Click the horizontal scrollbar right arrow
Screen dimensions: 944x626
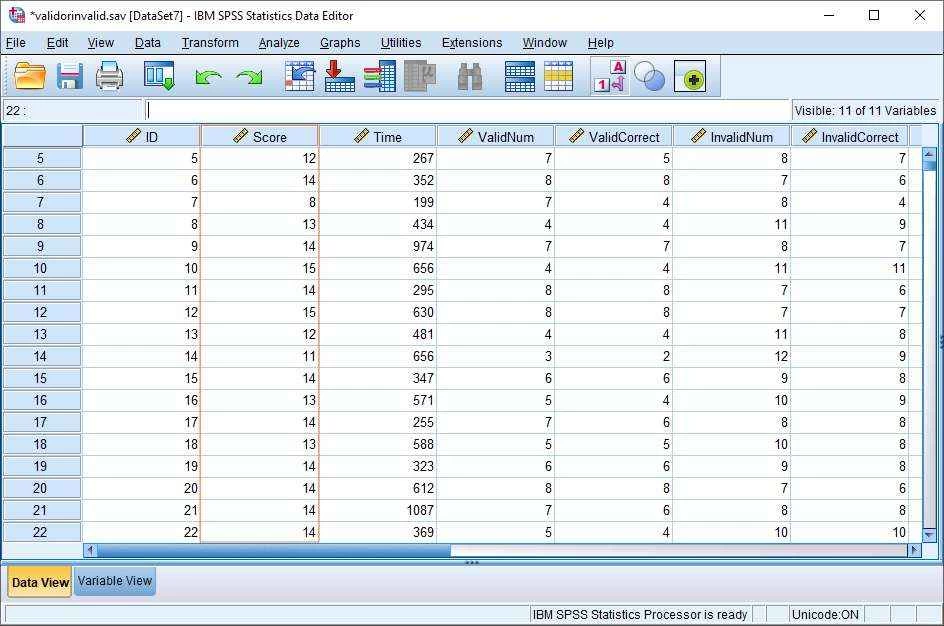(913, 550)
